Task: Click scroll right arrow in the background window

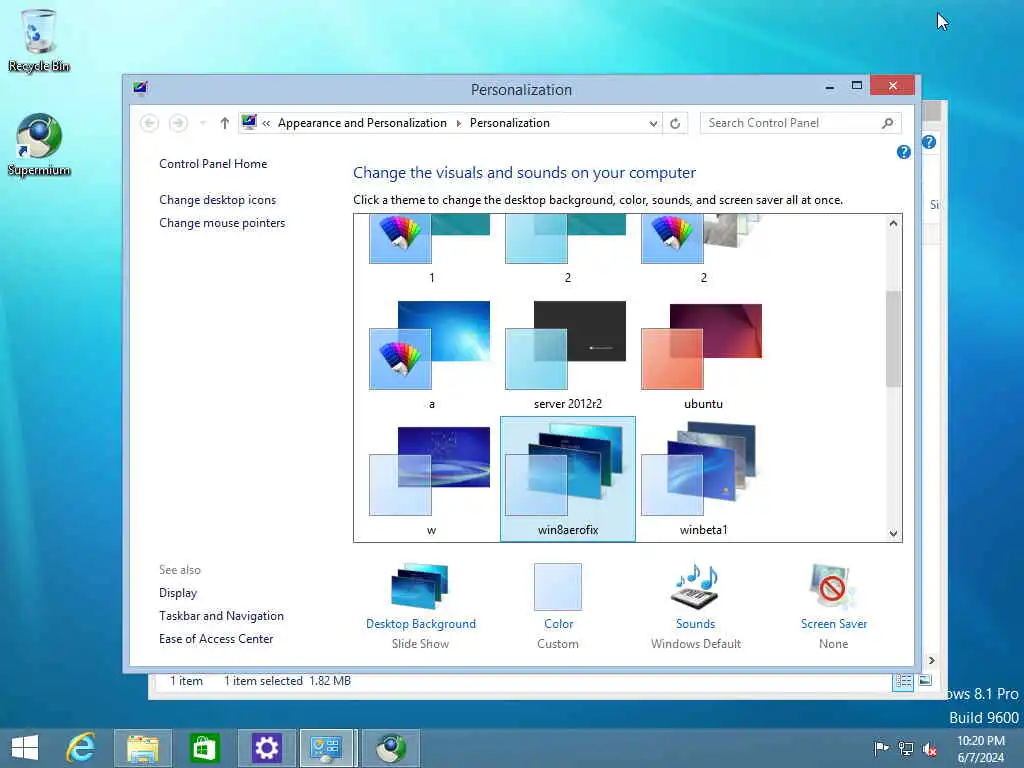Action: coord(932,660)
